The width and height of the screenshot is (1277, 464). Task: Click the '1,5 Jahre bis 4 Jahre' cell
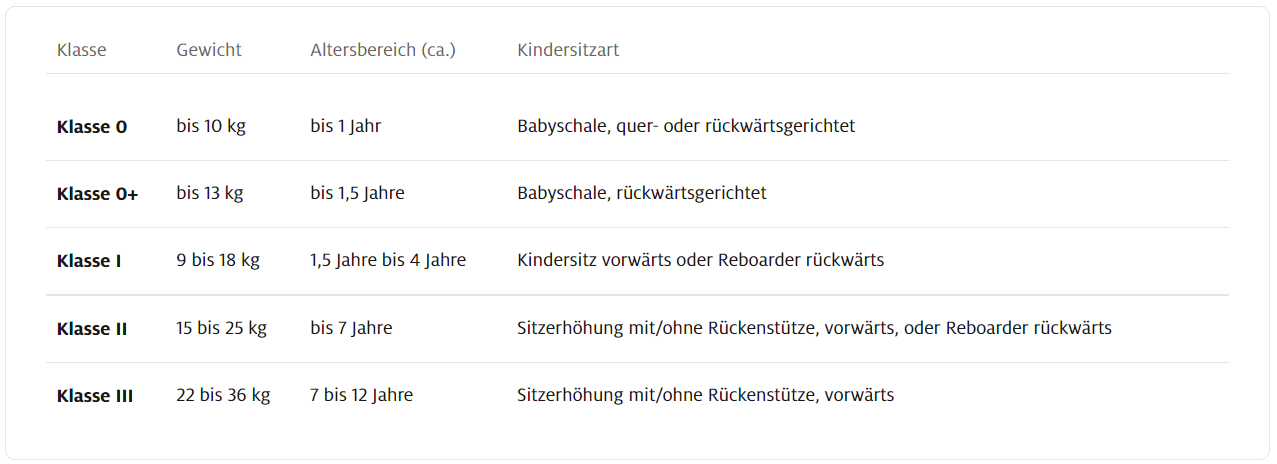pyautogui.click(x=388, y=260)
